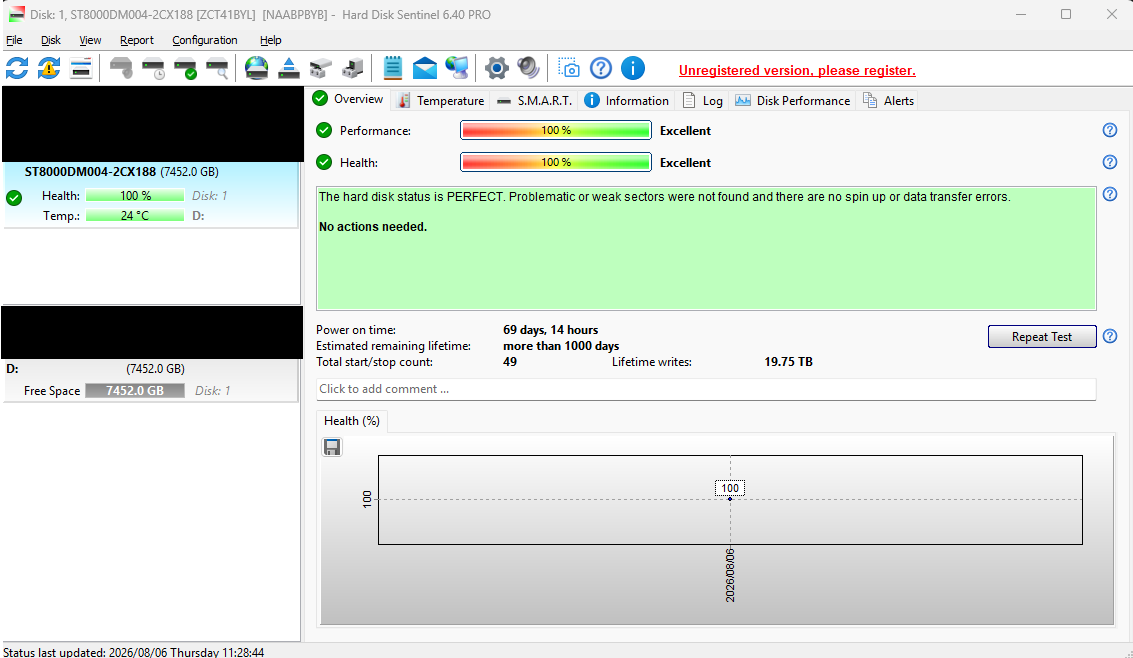The image size is (1133, 658).
Task: Click the Repeat Test button
Action: pyautogui.click(x=1042, y=337)
